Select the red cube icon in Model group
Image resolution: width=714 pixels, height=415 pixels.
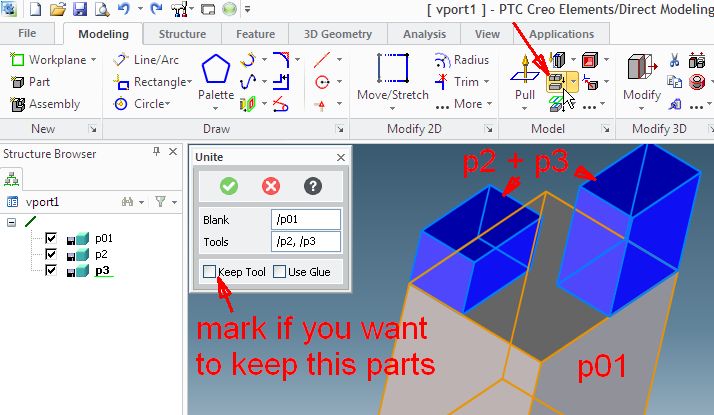click(x=590, y=59)
